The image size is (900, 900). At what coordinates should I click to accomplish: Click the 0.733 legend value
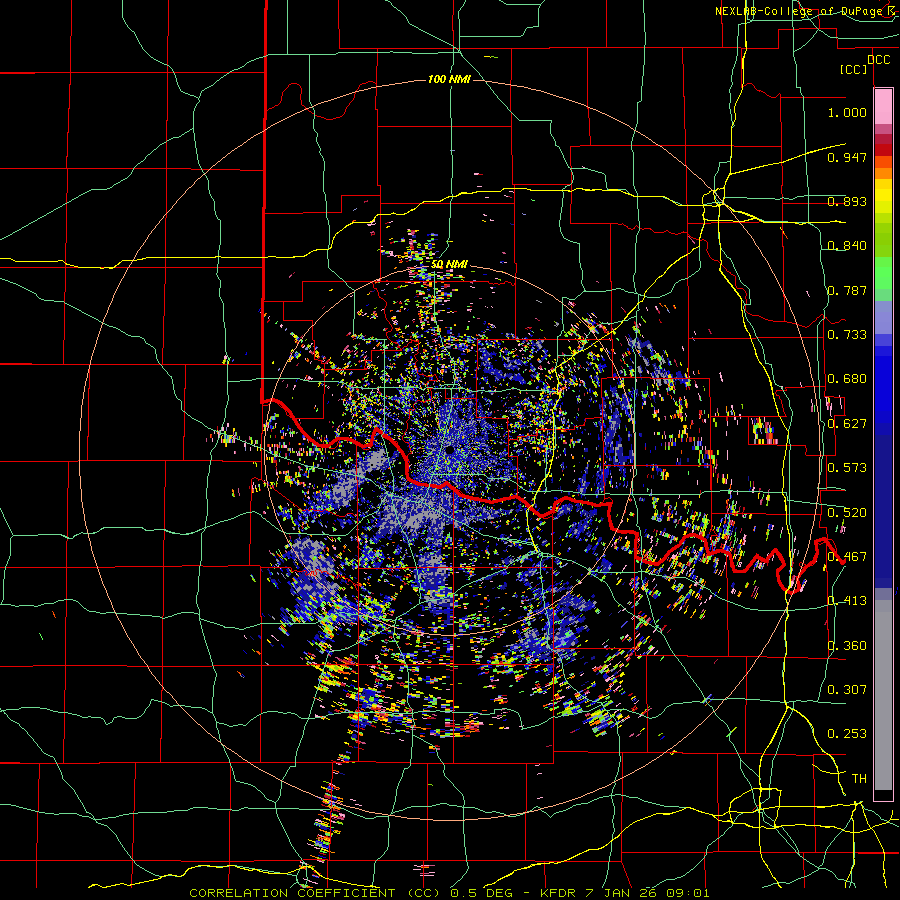click(847, 335)
